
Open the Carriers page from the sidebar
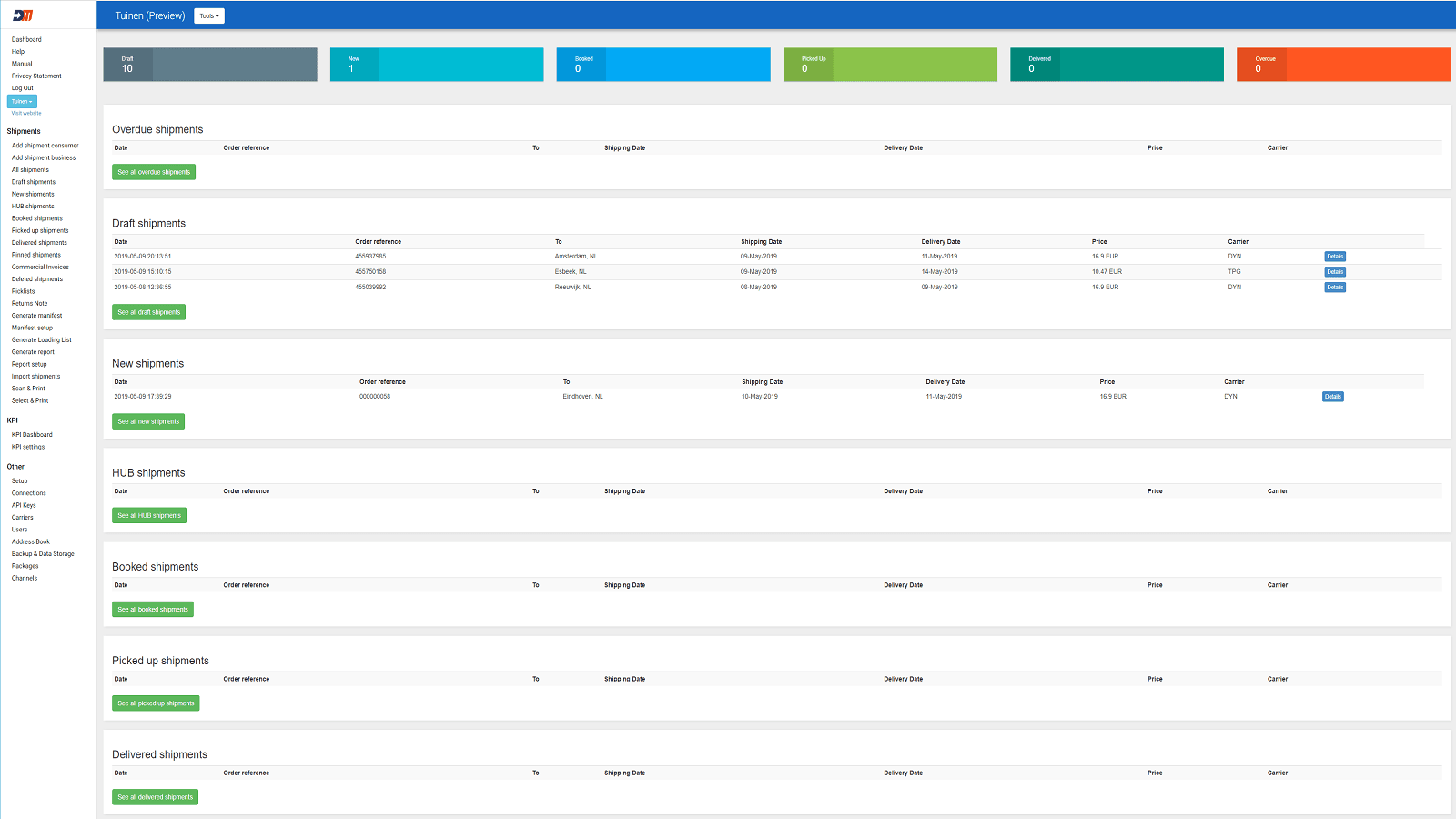[22, 517]
